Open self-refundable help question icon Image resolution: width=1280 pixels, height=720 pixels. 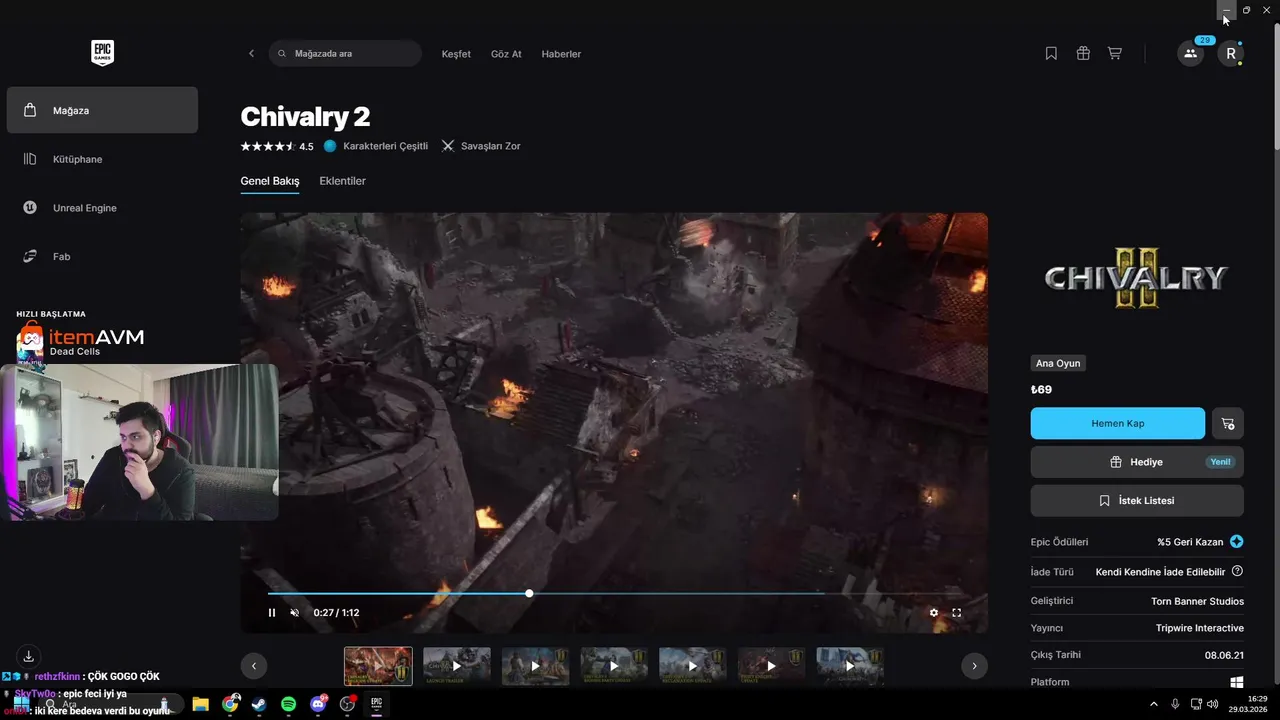(1237, 571)
